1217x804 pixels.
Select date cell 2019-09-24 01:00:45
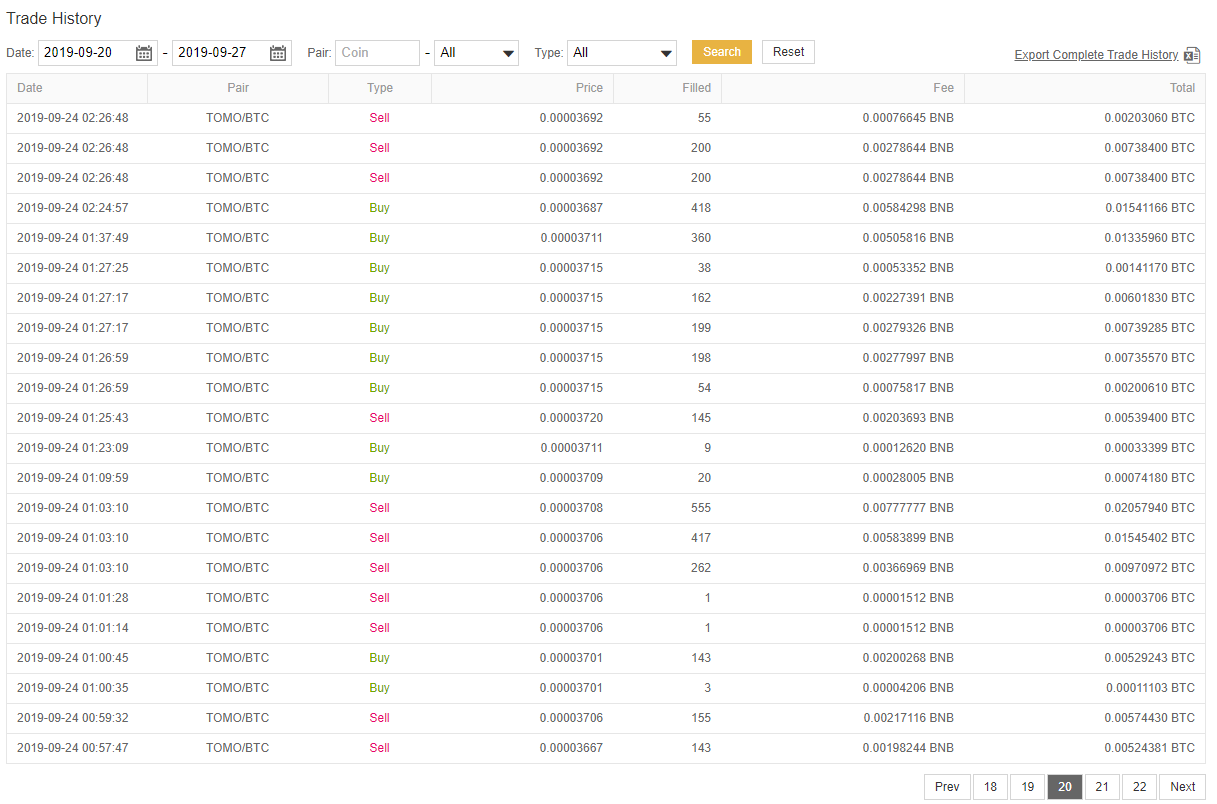coord(73,658)
